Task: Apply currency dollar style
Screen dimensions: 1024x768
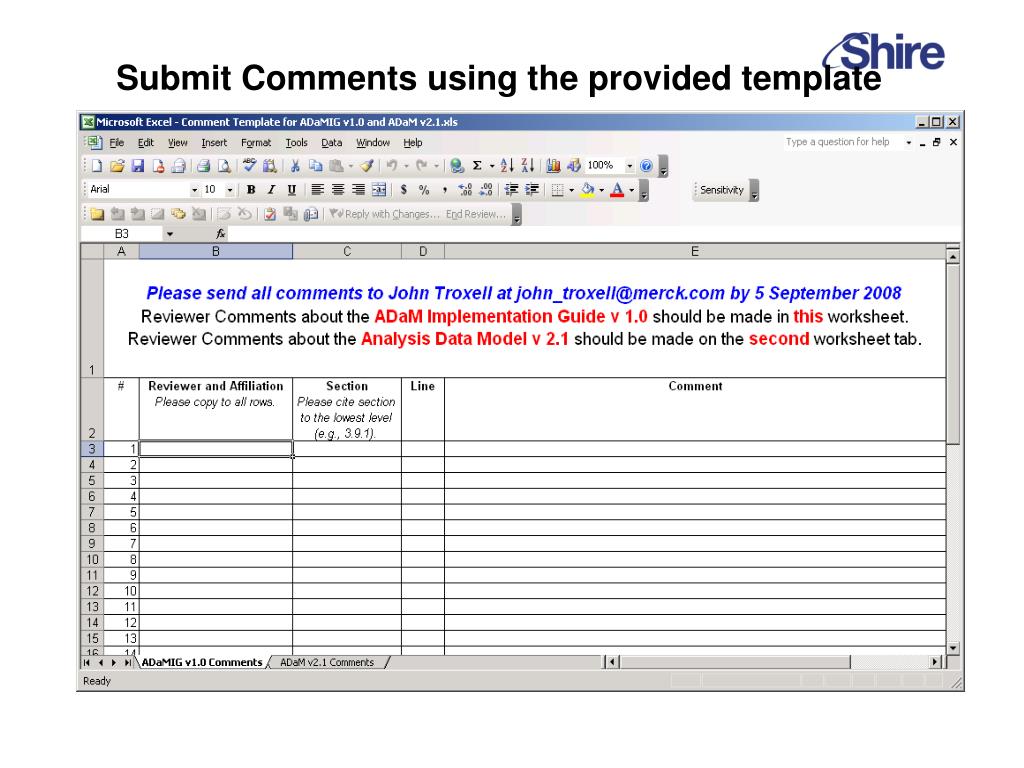Action: (404, 190)
